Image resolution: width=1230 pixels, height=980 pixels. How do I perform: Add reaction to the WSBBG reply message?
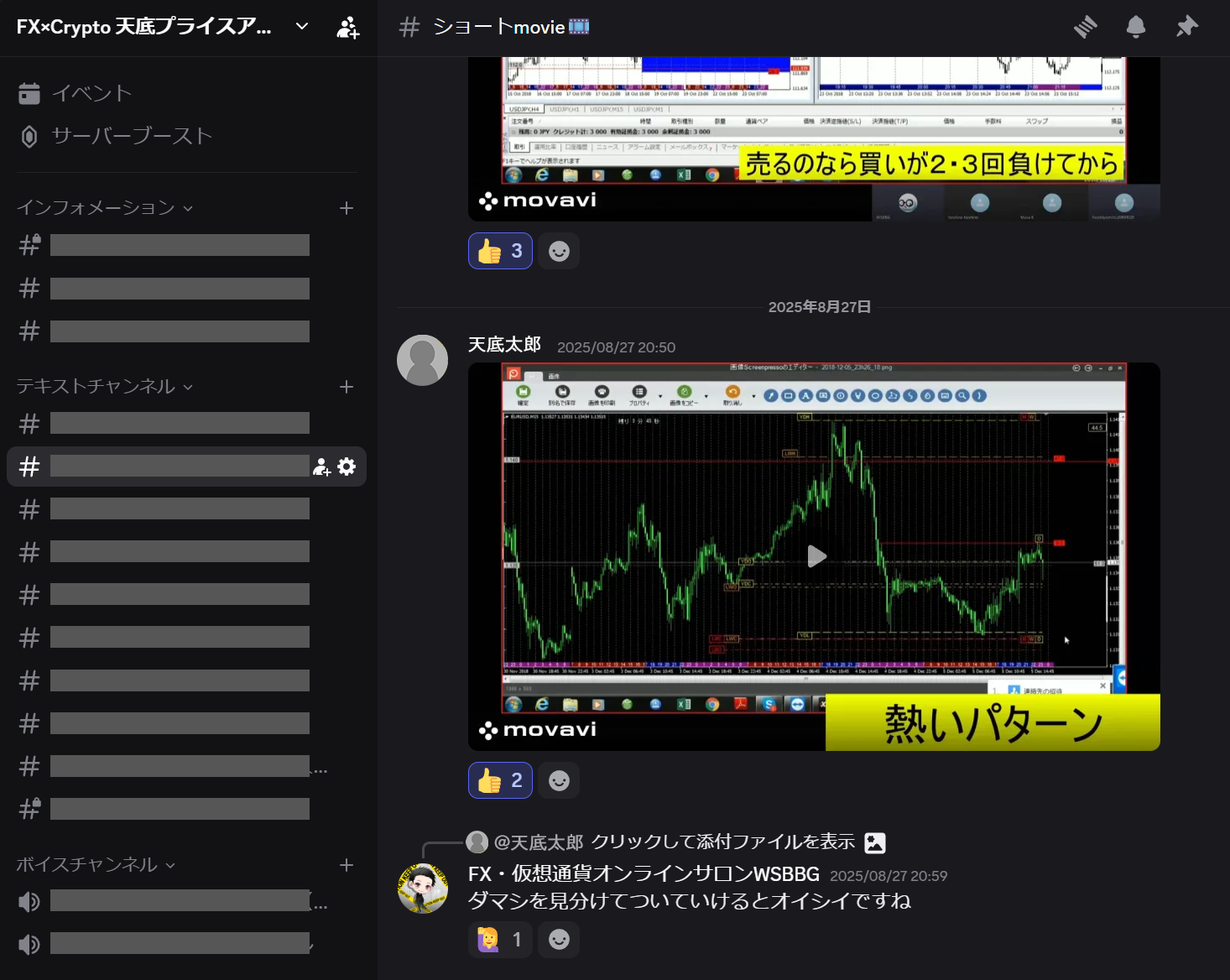point(559,940)
